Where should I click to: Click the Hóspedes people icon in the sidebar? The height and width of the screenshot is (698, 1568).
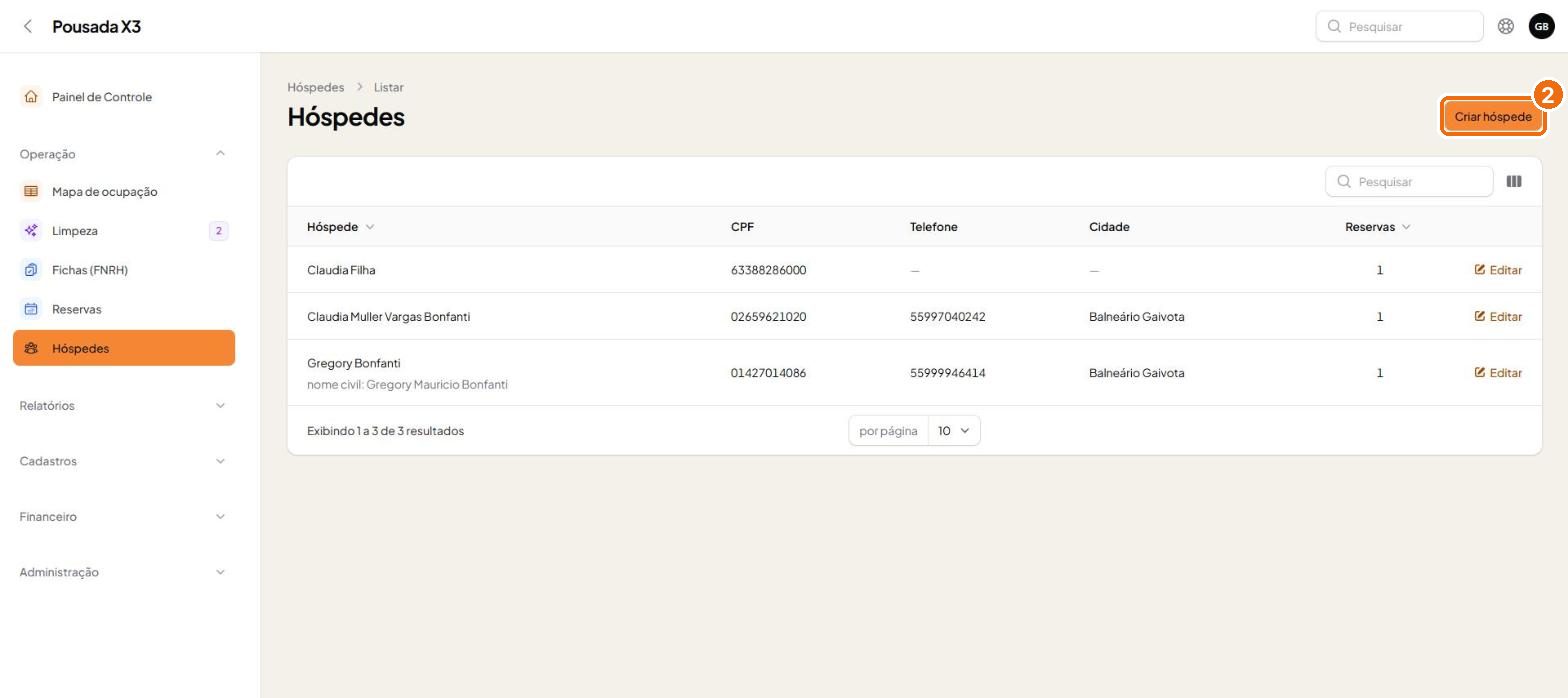tap(31, 348)
